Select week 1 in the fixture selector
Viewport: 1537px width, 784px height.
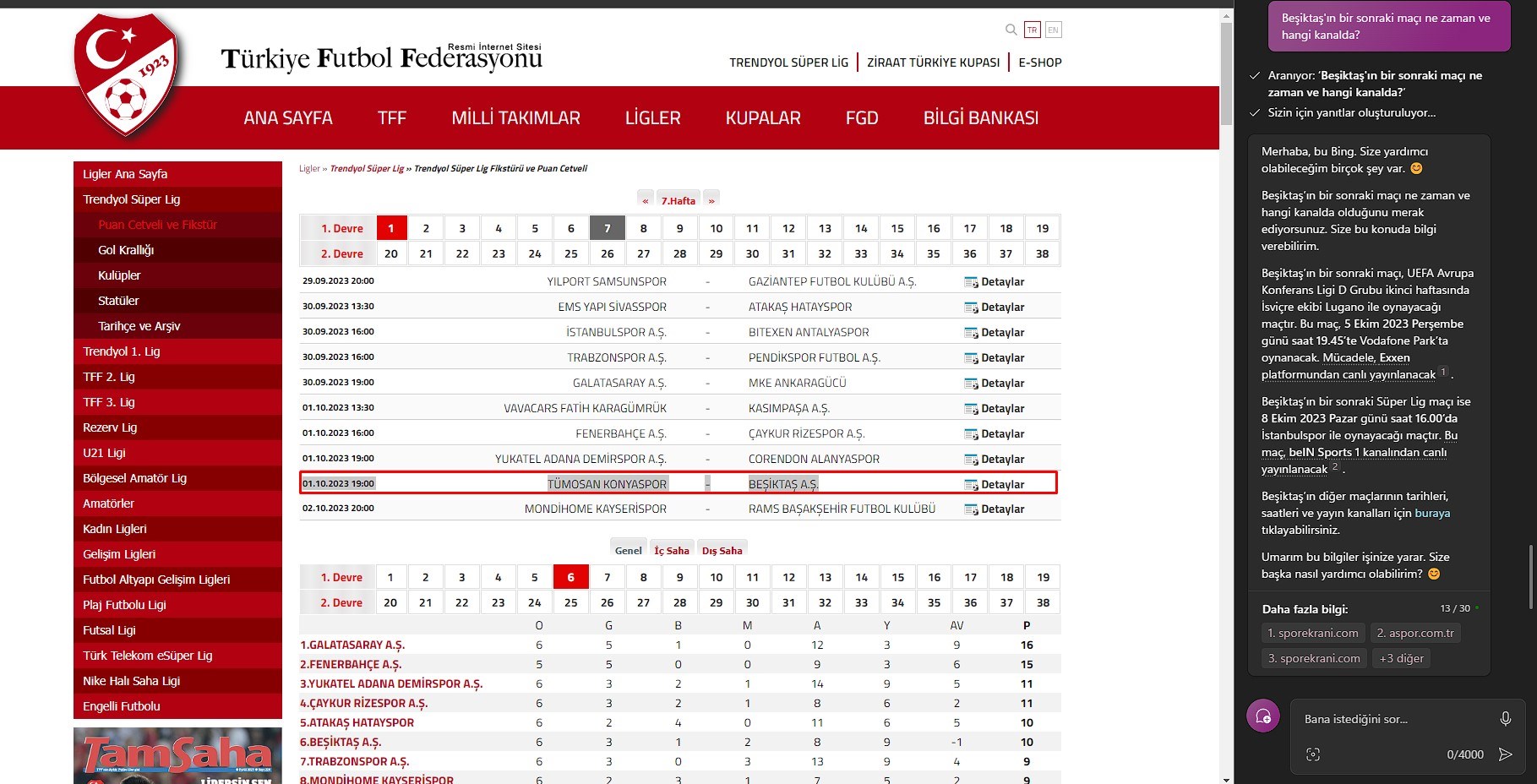(391, 228)
